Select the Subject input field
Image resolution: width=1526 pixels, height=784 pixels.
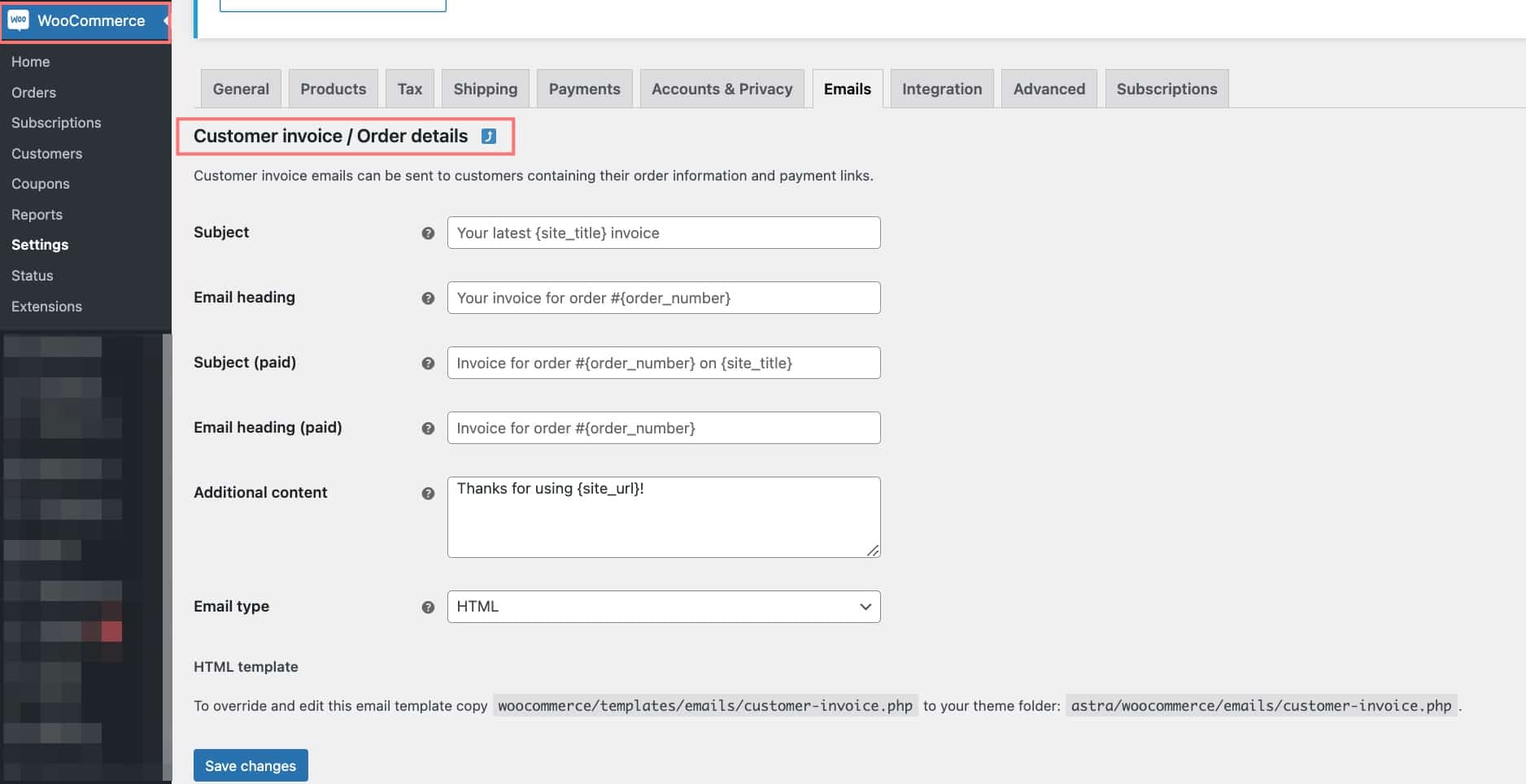click(x=663, y=233)
